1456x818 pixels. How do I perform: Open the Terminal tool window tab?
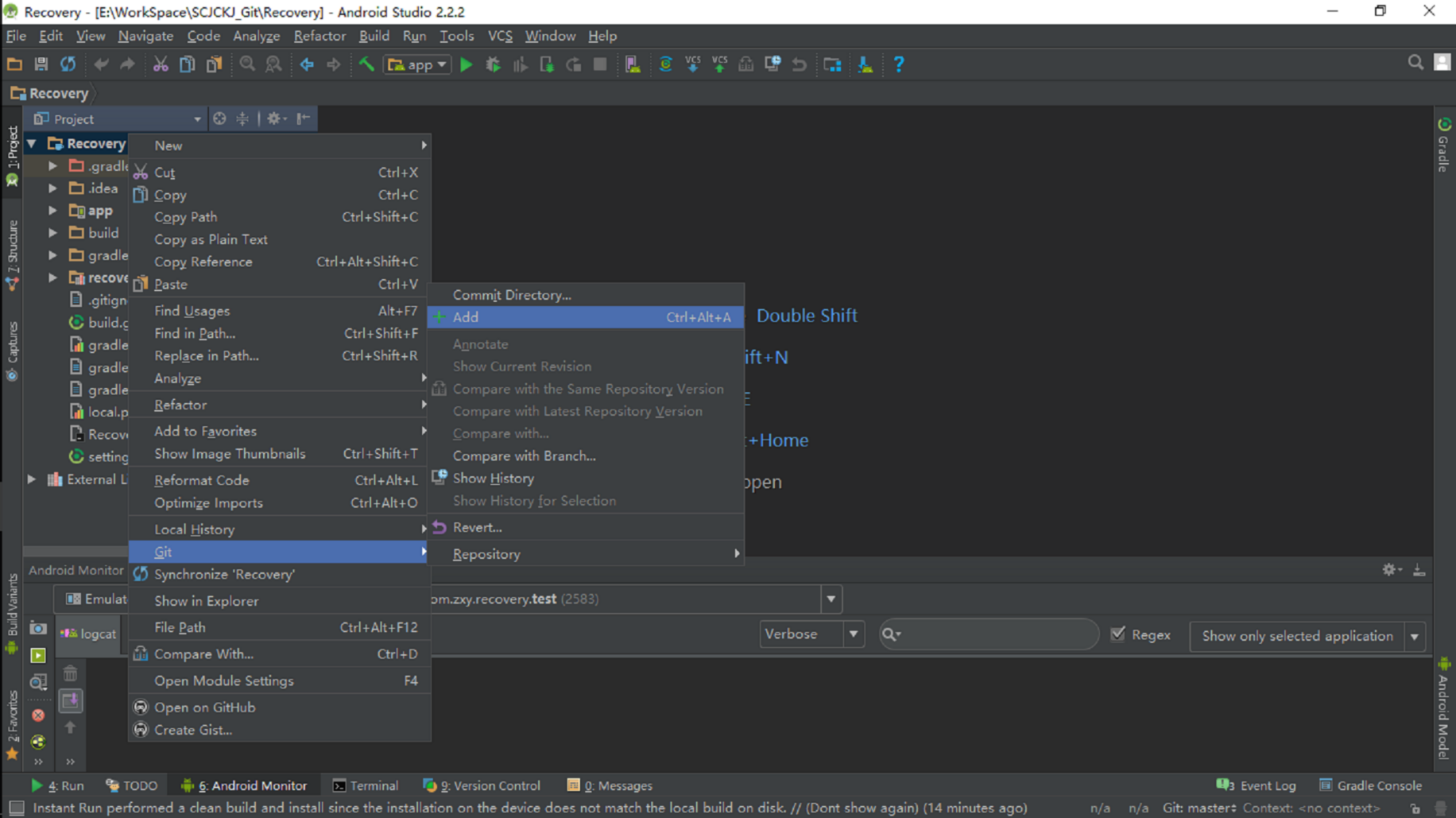(x=366, y=785)
